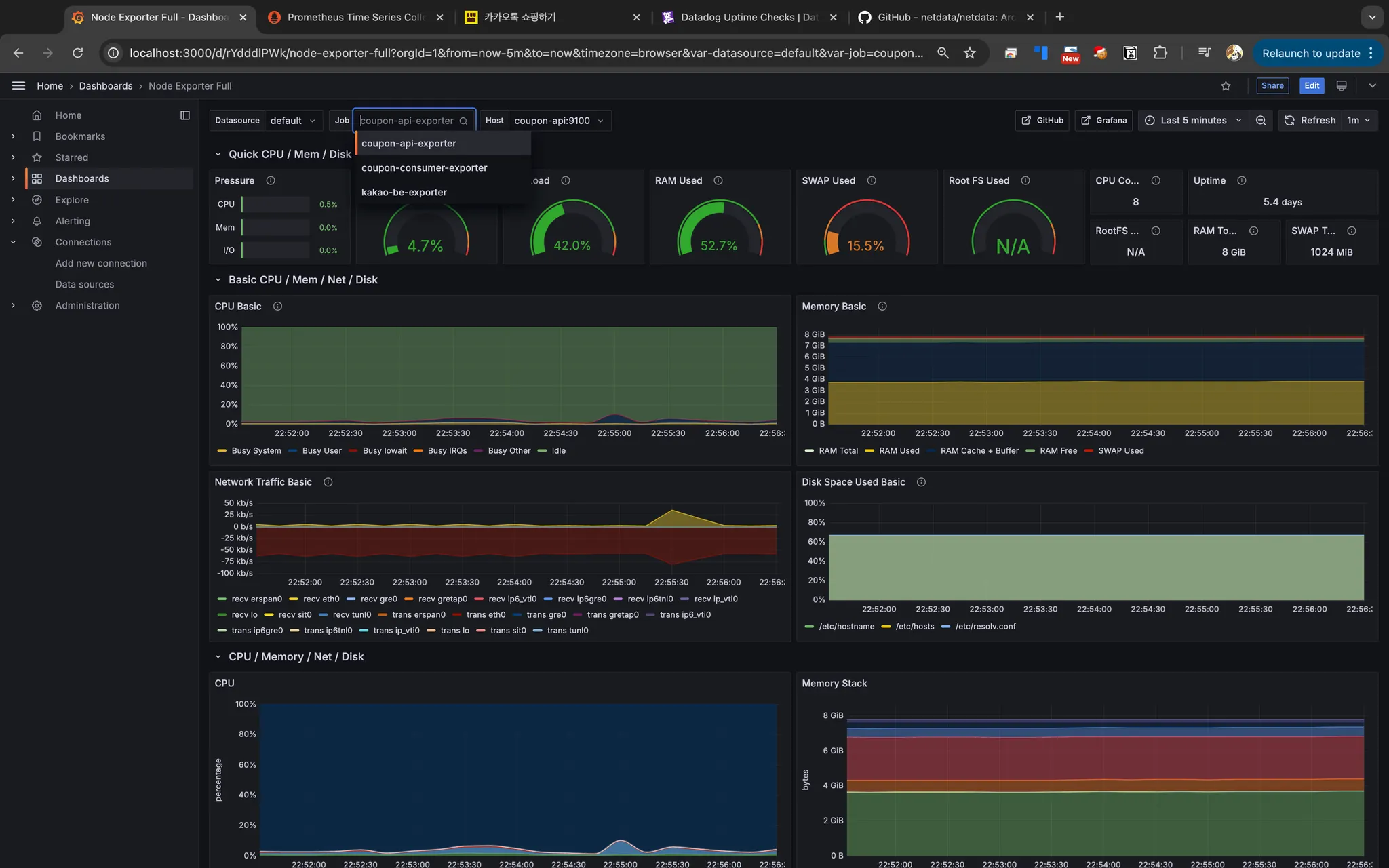Toggle the hamburger main menu button
Image resolution: width=1389 pixels, height=868 pixels.
[x=18, y=86]
